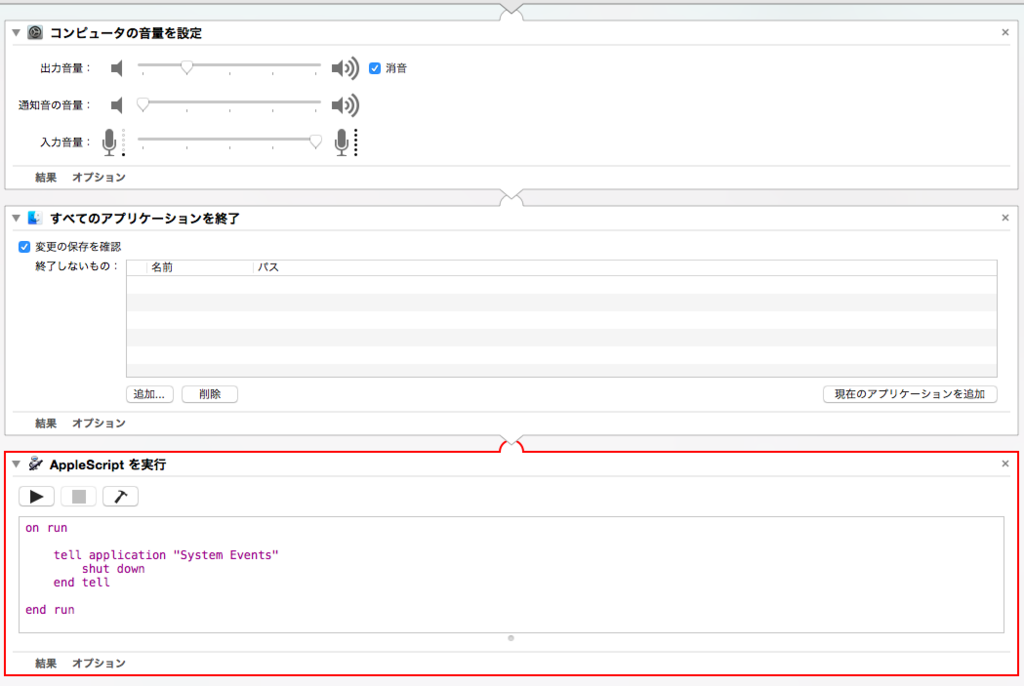This screenshot has width=1024, height=686.
Task: Open 結果 tab of AppleScript action
Action: tap(46, 662)
